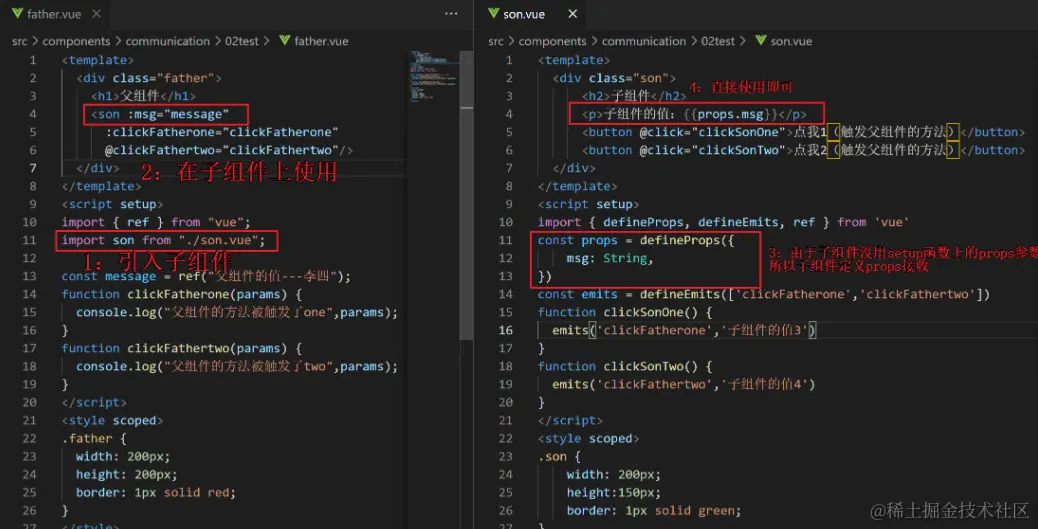Image resolution: width=1038 pixels, height=529 pixels.
Task: Click '<style scoped>' line in son.vue
Action: tap(589, 438)
